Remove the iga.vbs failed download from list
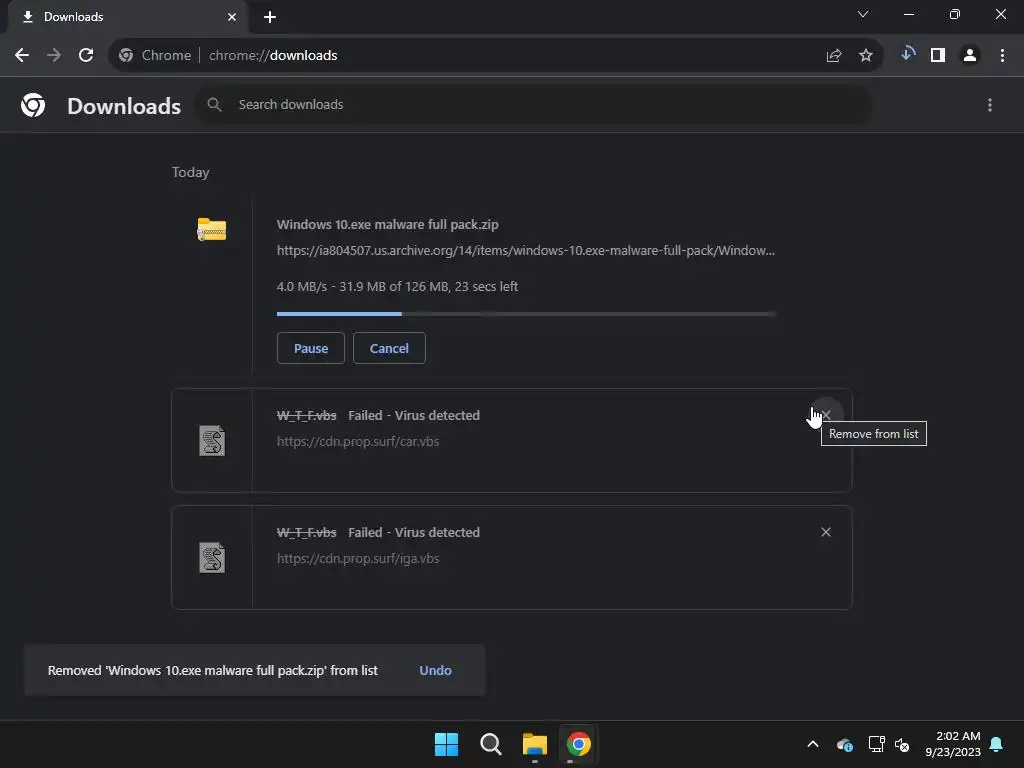This screenshot has height=768, width=1024. 826,532
